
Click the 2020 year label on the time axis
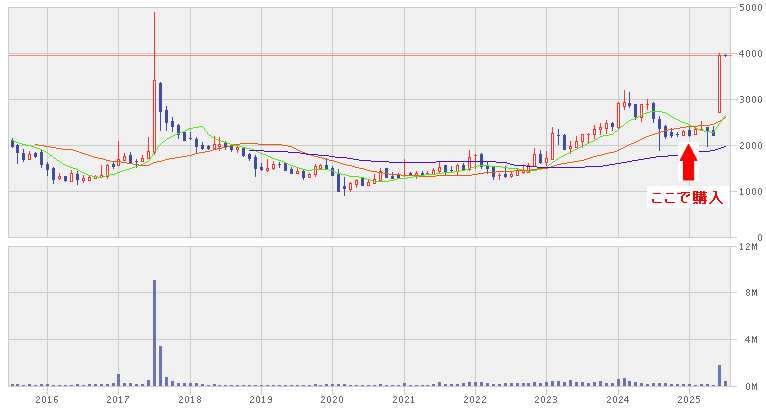332,400
